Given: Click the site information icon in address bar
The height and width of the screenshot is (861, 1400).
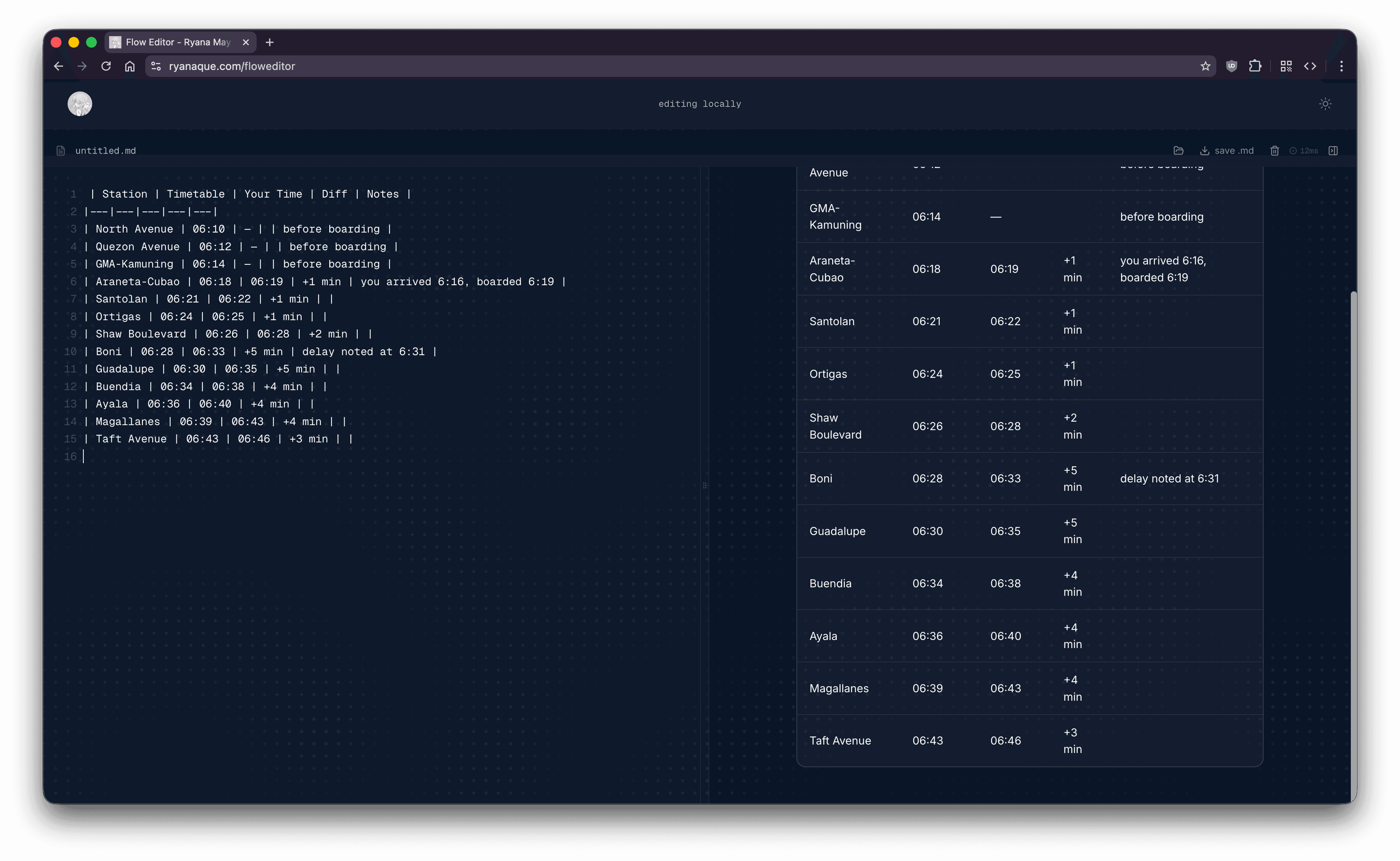Looking at the screenshot, I should pos(155,66).
